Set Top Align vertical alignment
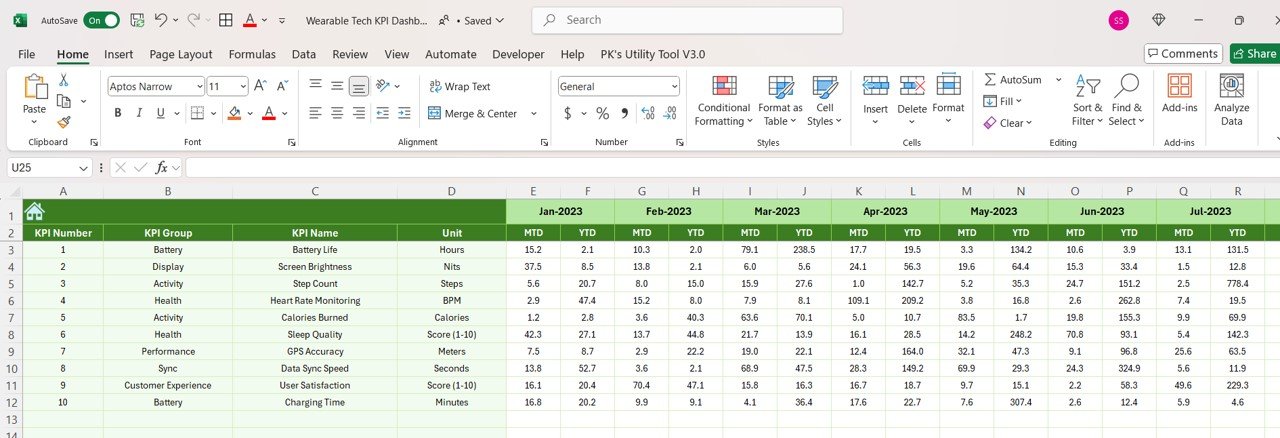The width and height of the screenshot is (1280, 438). (315, 86)
